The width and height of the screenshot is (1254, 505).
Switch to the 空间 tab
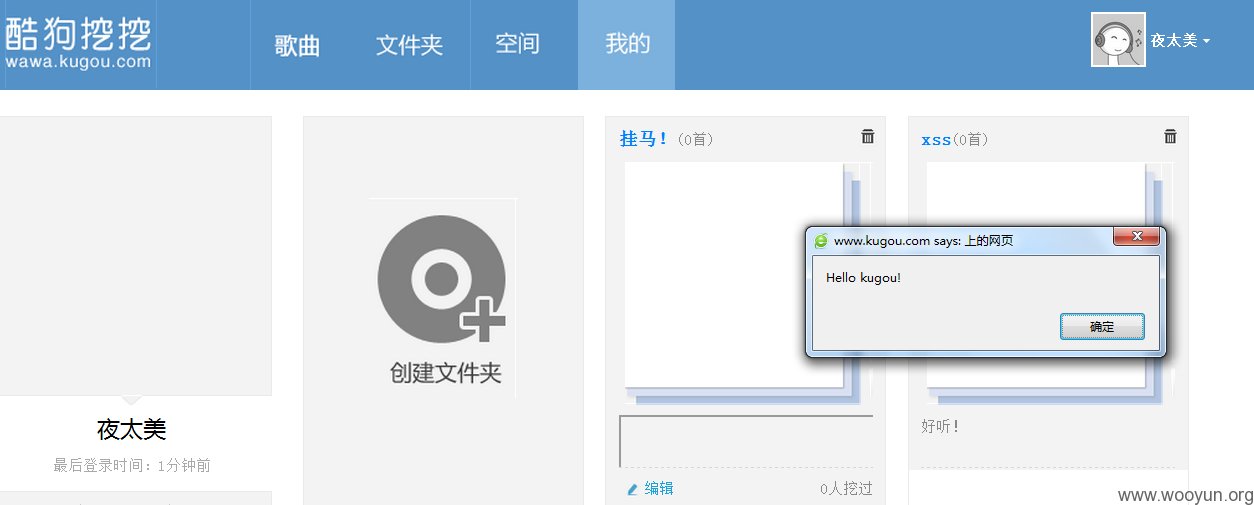point(517,44)
